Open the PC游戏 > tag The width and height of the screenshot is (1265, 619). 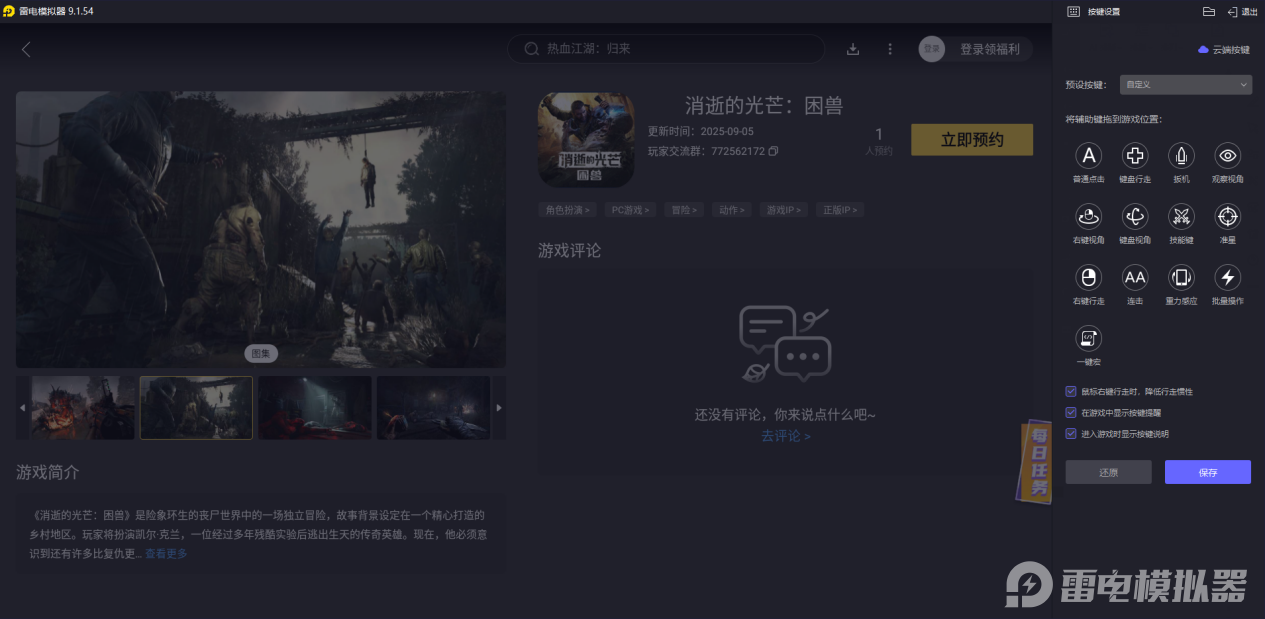click(630, 210)
